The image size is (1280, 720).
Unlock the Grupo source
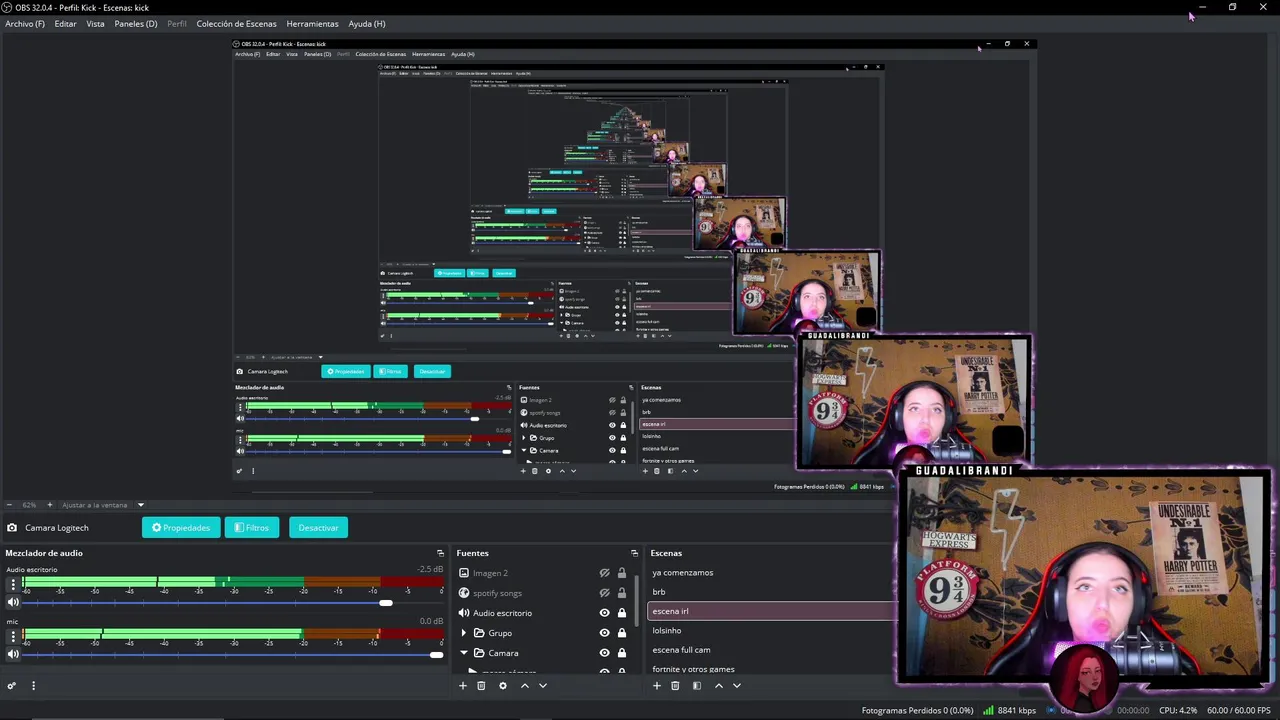[x=621, y=633]
